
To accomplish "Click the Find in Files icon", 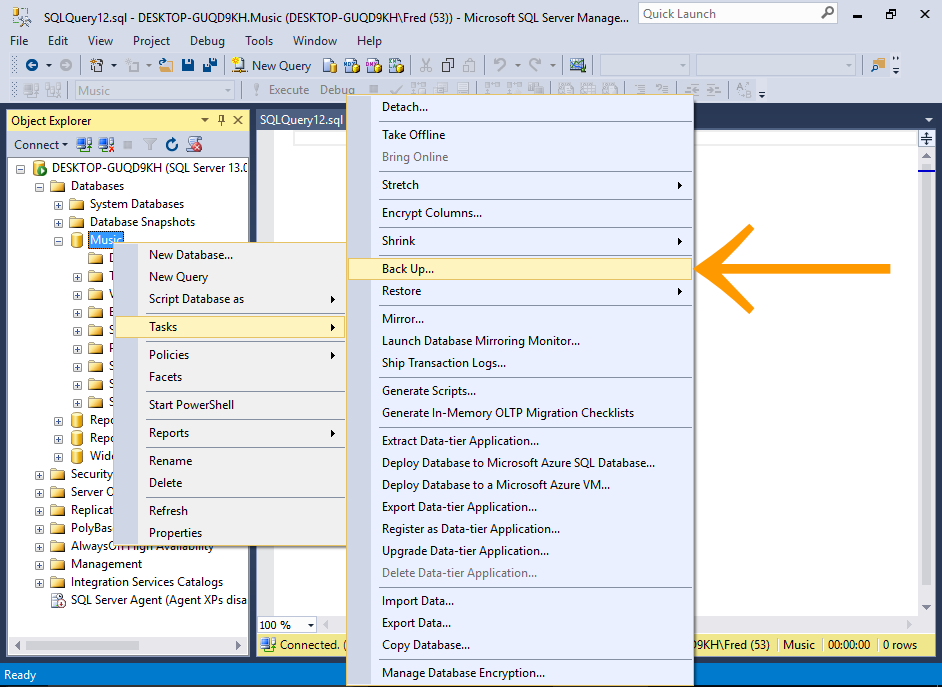I will click(x=877, y=65).
